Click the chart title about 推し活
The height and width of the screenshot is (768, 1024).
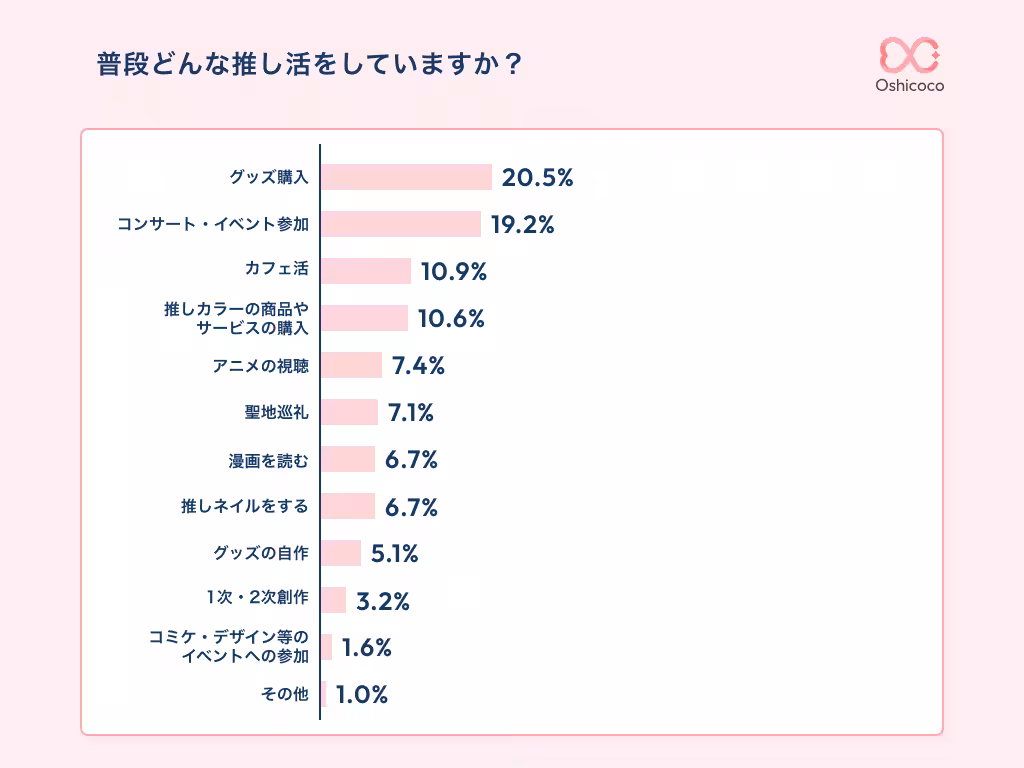coord(310,64)
